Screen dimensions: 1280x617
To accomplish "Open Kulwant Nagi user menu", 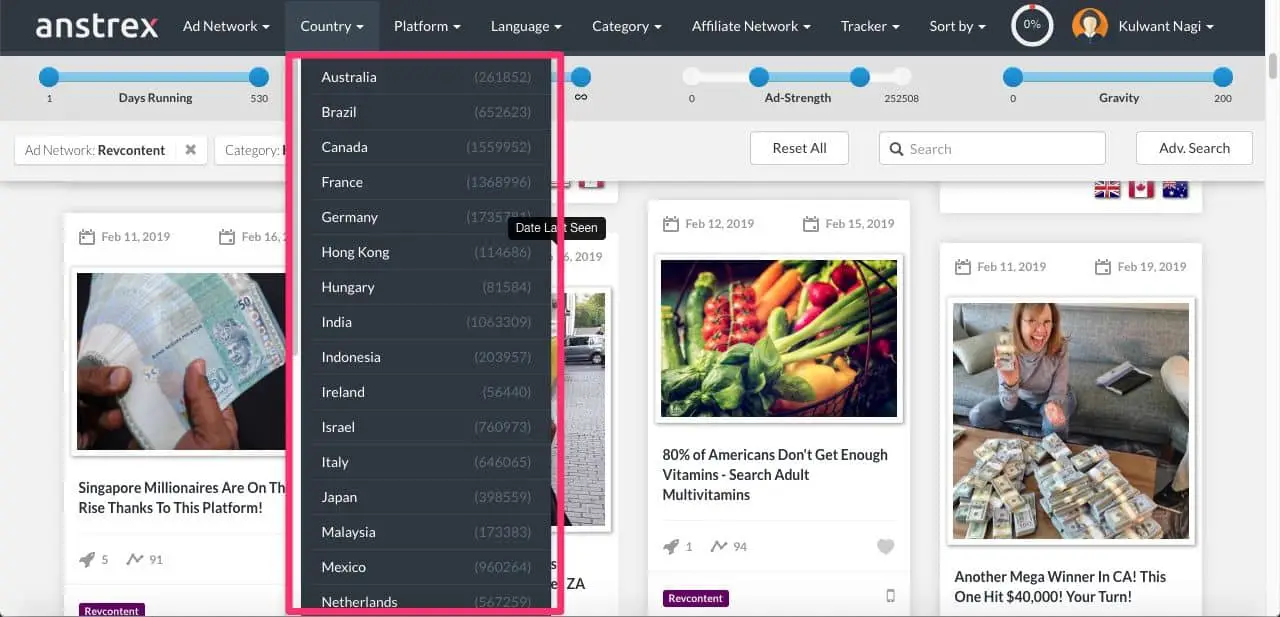I will [1164, 26].
